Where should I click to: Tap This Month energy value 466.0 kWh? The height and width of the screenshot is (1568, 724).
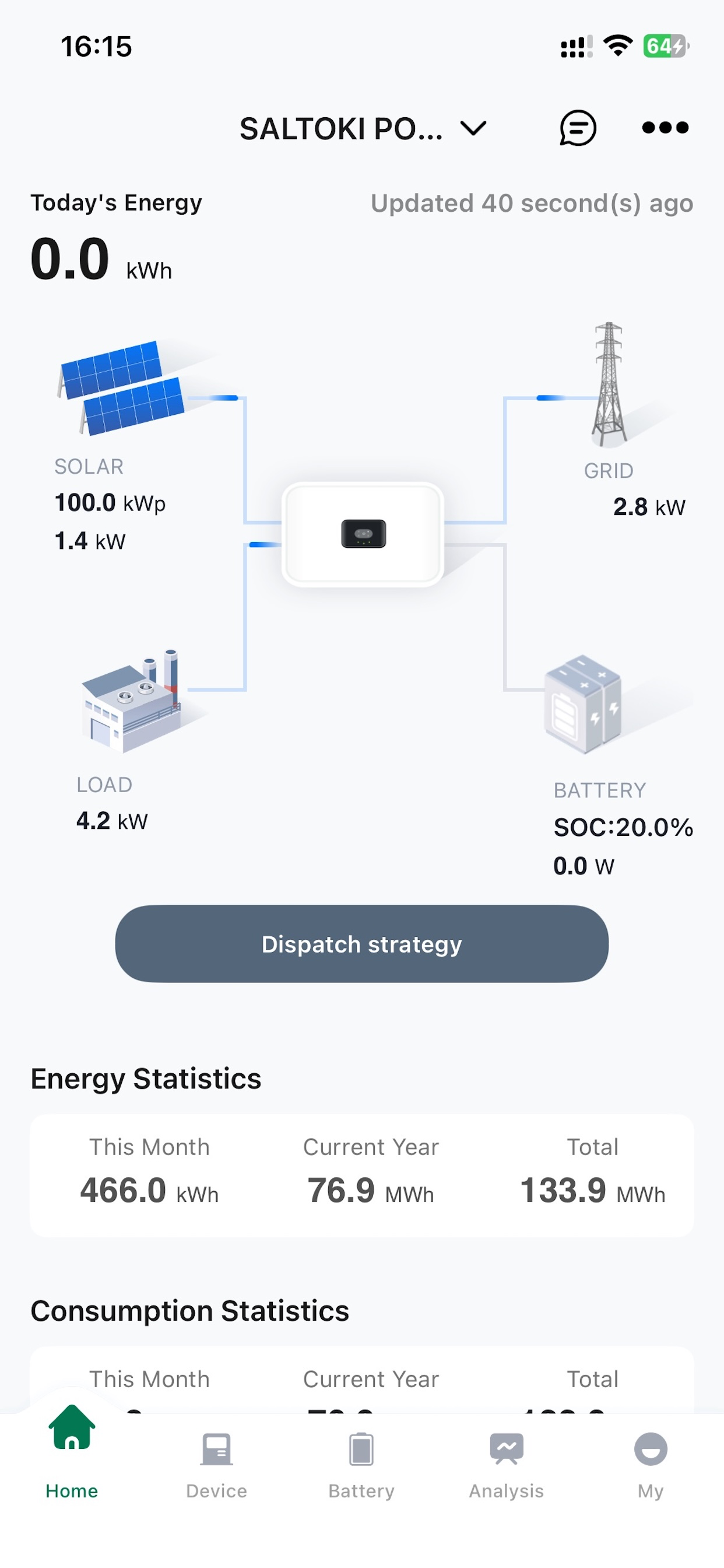149,1191
